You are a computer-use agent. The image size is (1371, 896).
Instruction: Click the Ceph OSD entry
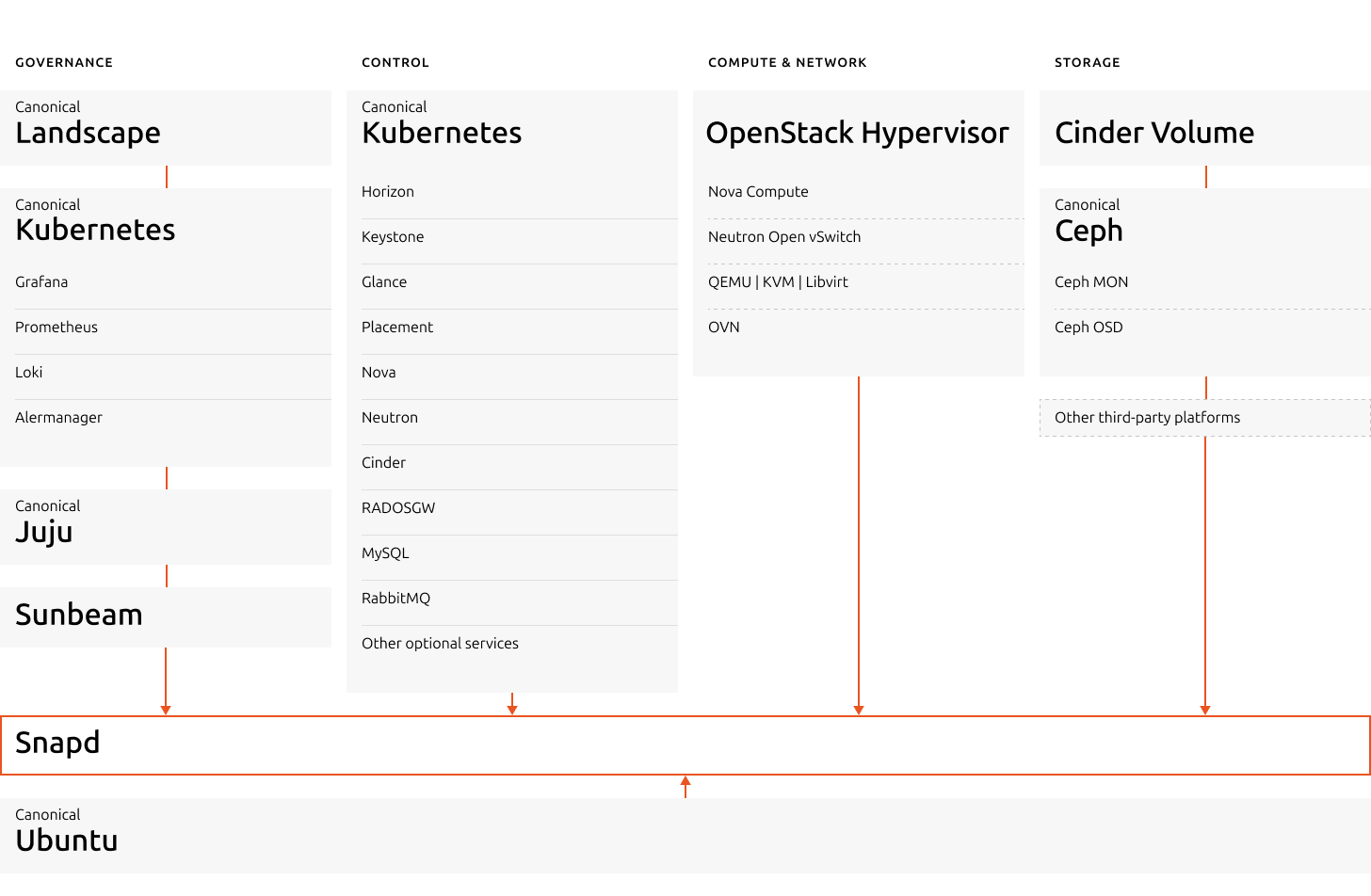click(1089, 328)
